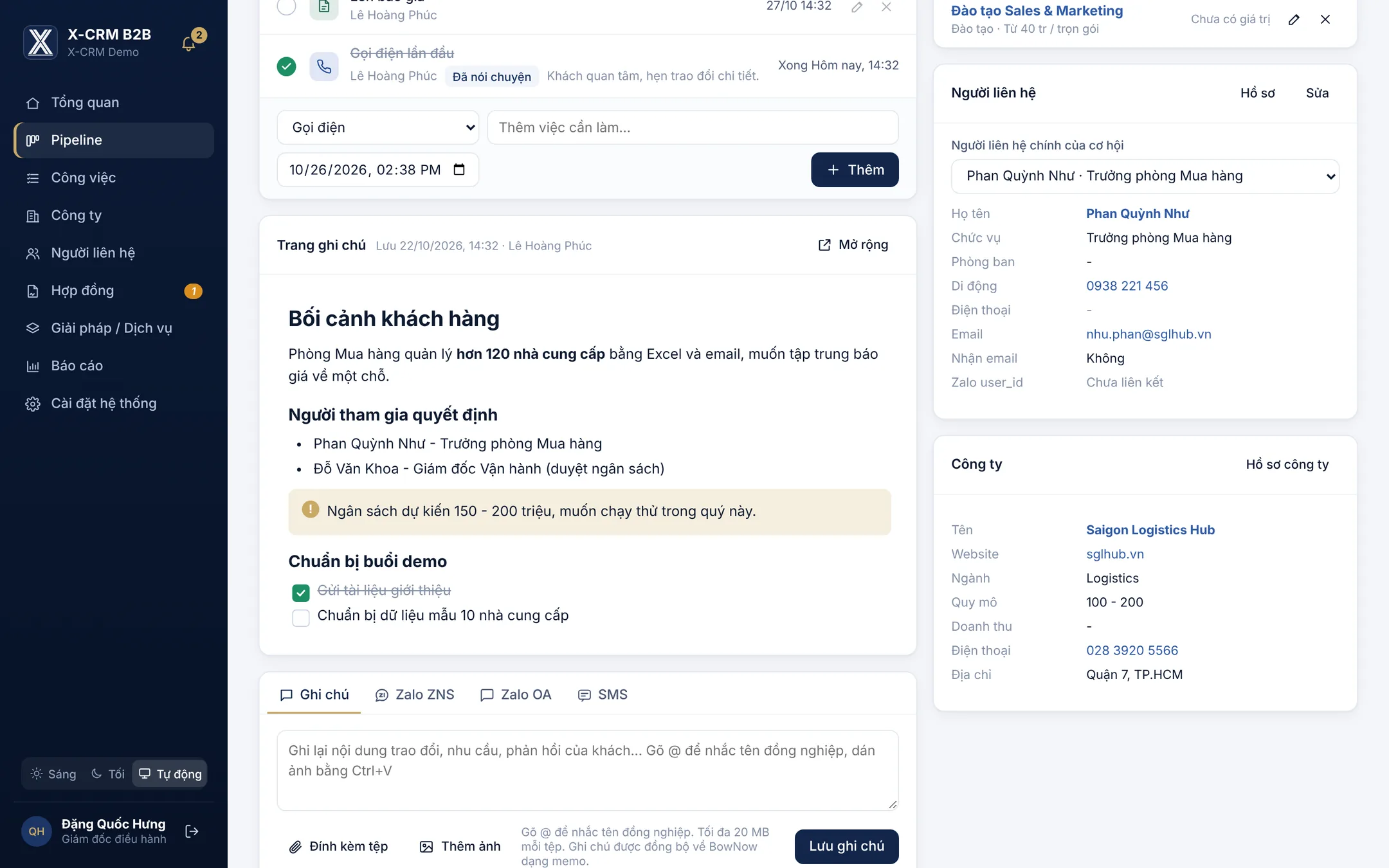
Task: Open the notifications bell icon
Action: [188, 43]
